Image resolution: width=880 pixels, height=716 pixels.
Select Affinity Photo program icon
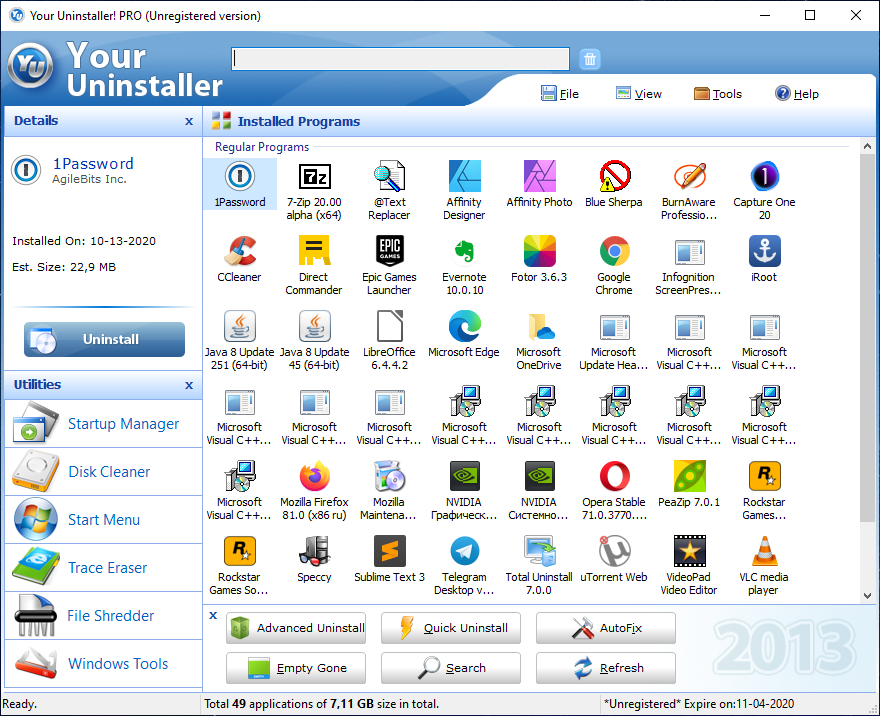click(539, 176)
